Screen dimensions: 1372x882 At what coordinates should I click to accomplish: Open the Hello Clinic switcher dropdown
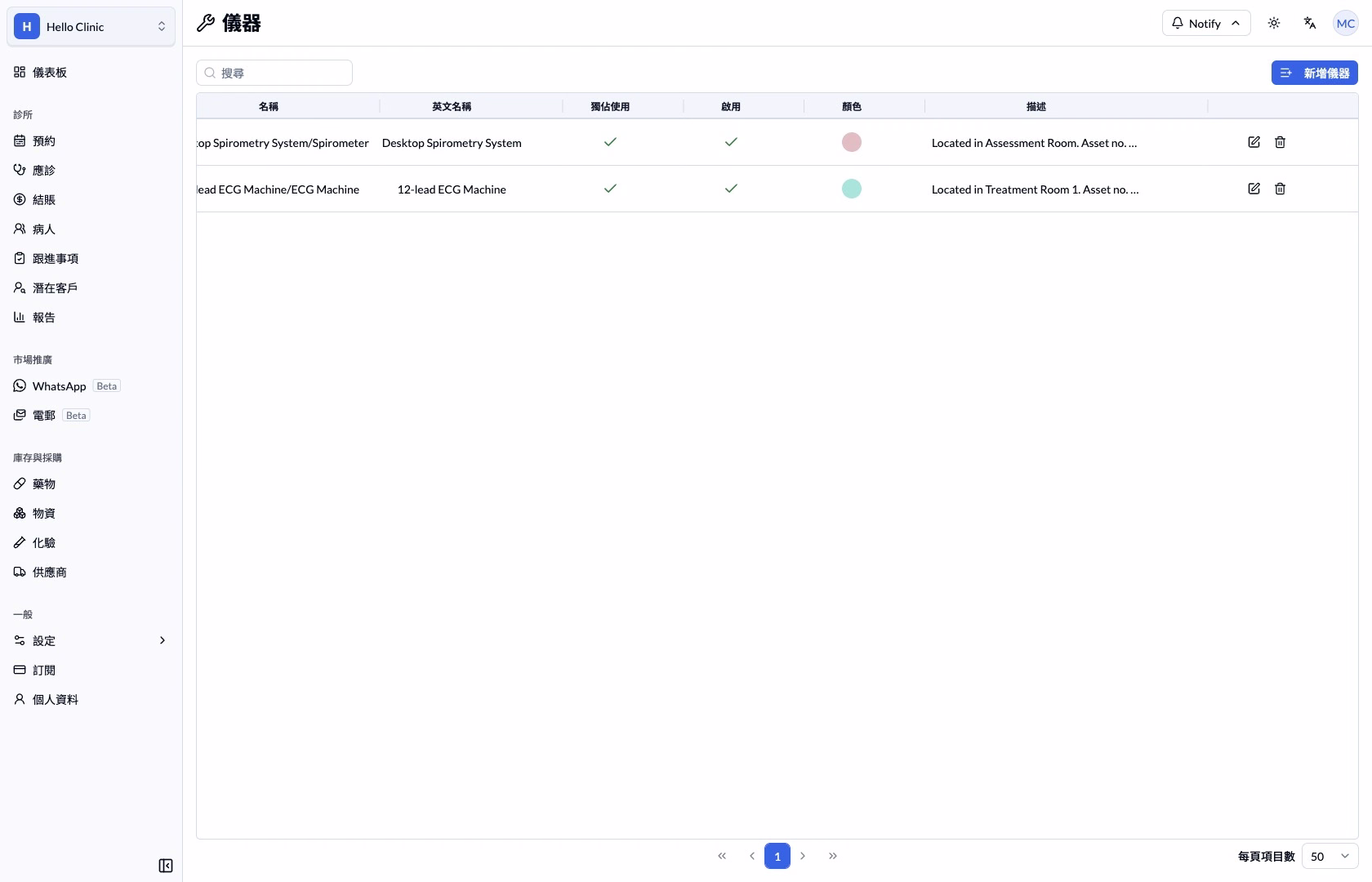(91, 26)
